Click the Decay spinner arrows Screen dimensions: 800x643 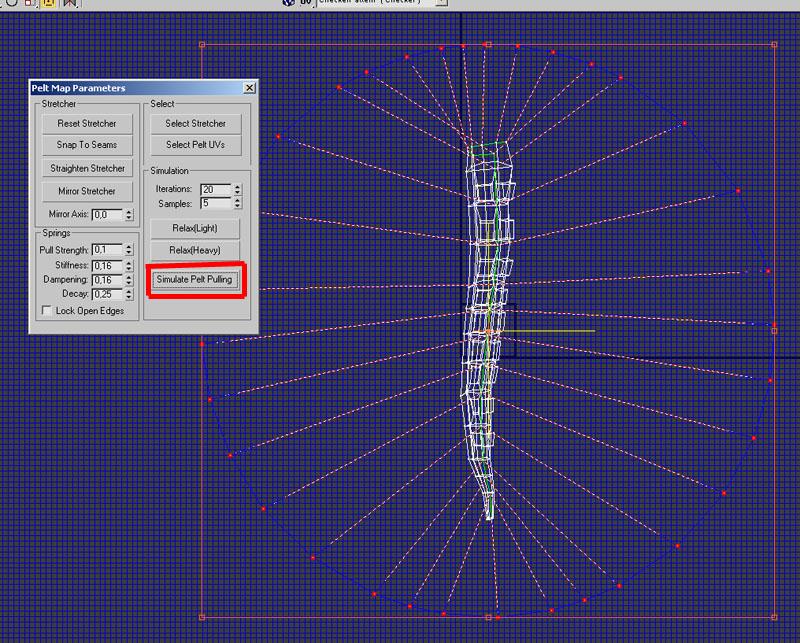point(129,294)
